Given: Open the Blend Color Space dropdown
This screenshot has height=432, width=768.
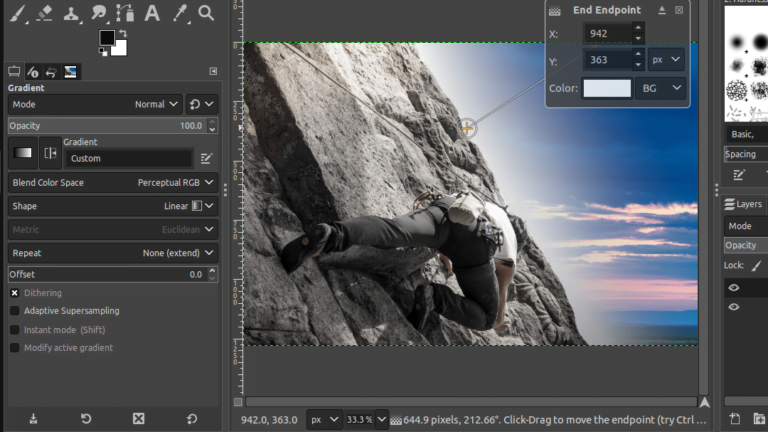Looking at the screenshot, I should click(x=113, y=183).
